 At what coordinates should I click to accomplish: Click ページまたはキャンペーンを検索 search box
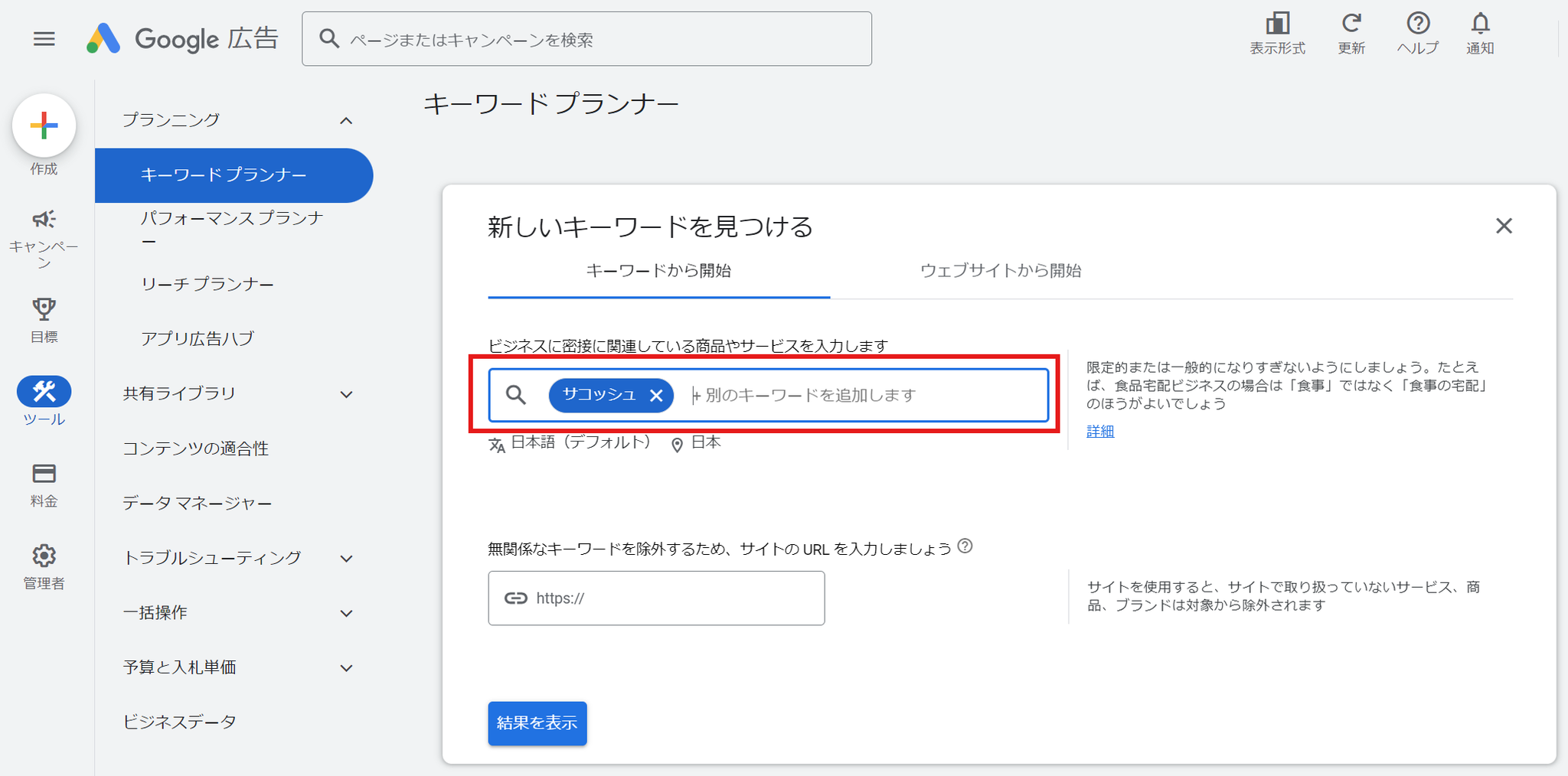coord(586,38)
